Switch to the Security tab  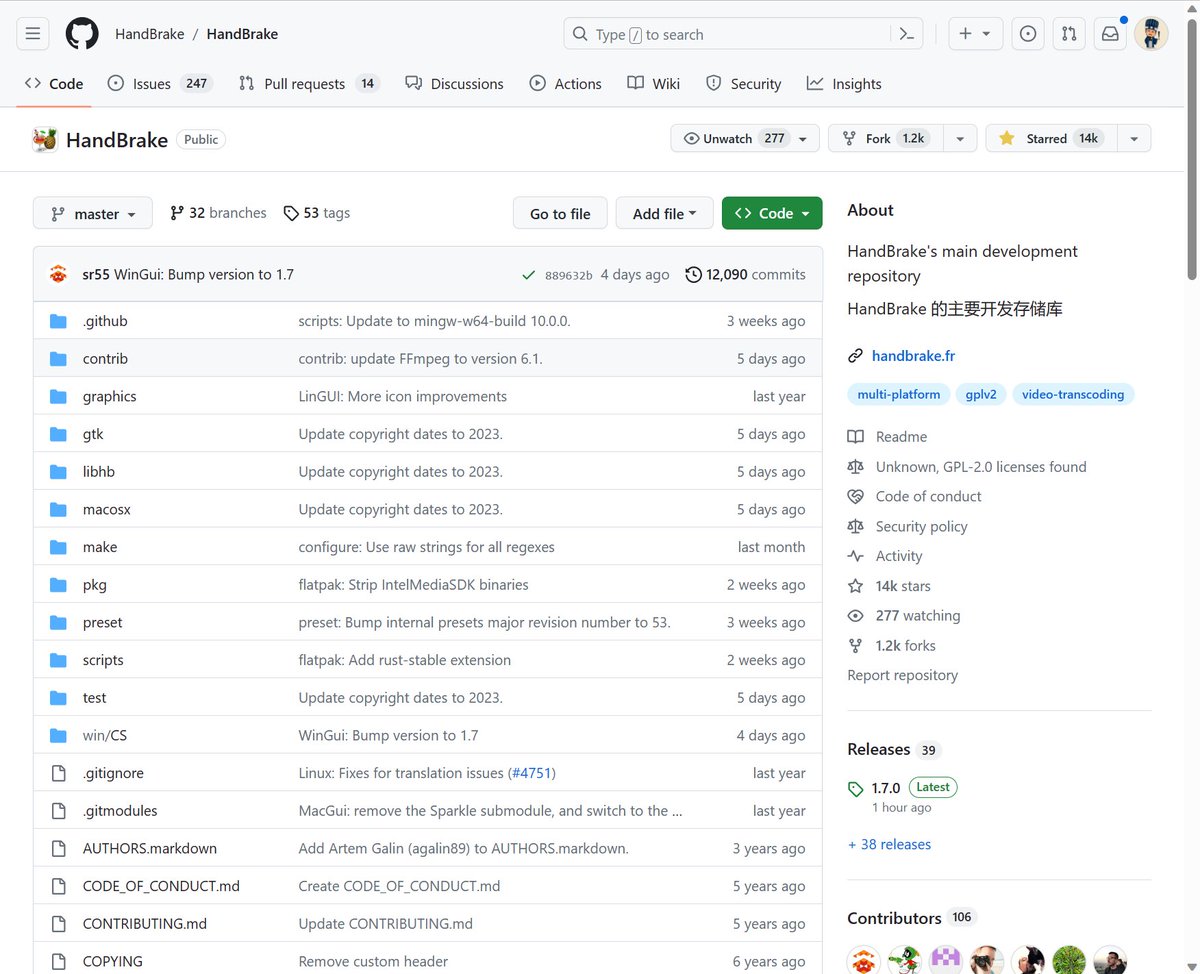click(743, 84)
